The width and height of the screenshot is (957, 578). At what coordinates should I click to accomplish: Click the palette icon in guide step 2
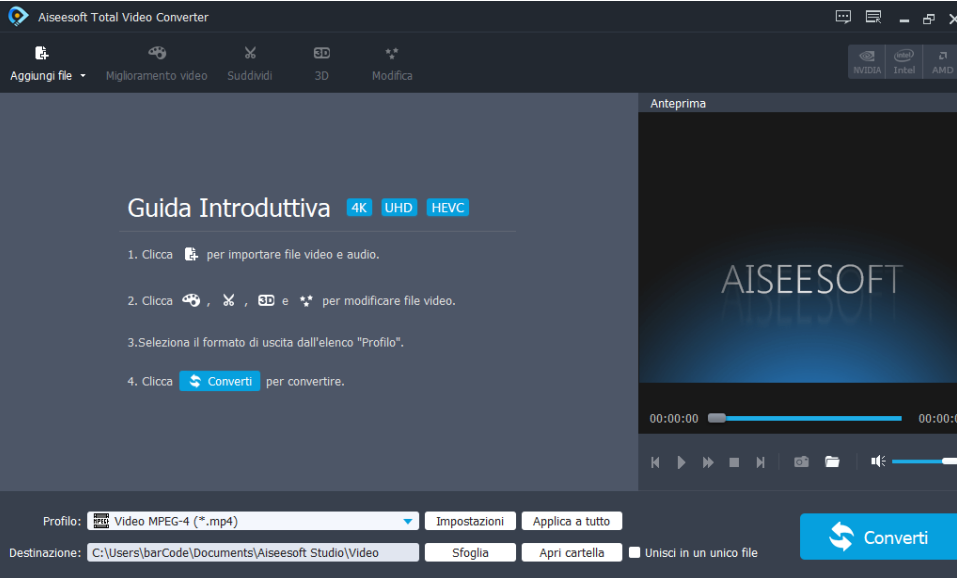pyautogui.click(x=191, y=300)
